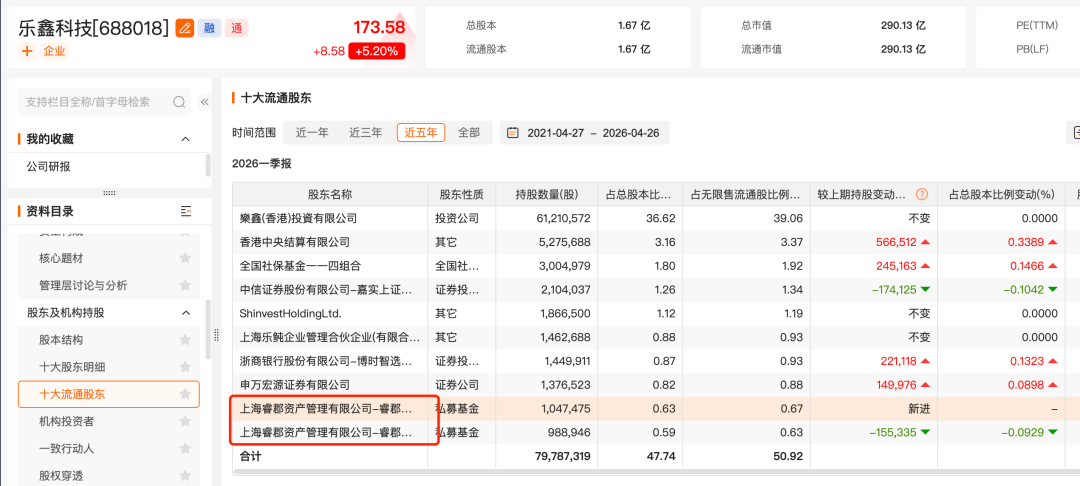
Task: Click 香港中央结算有限公司 shareholder name
Action: click(294, 242)
